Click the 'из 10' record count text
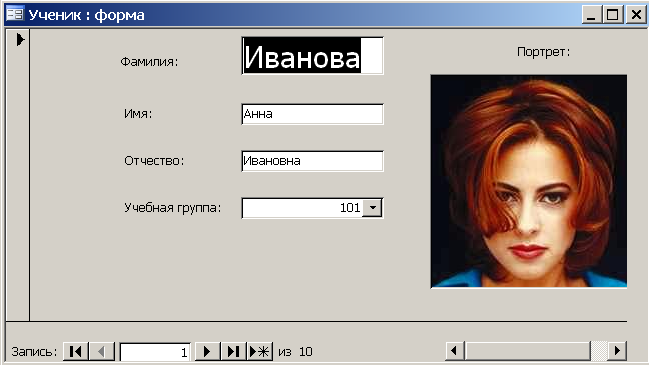Image resolution: width=649 pixels, height=365 pixels. (295, 352)
